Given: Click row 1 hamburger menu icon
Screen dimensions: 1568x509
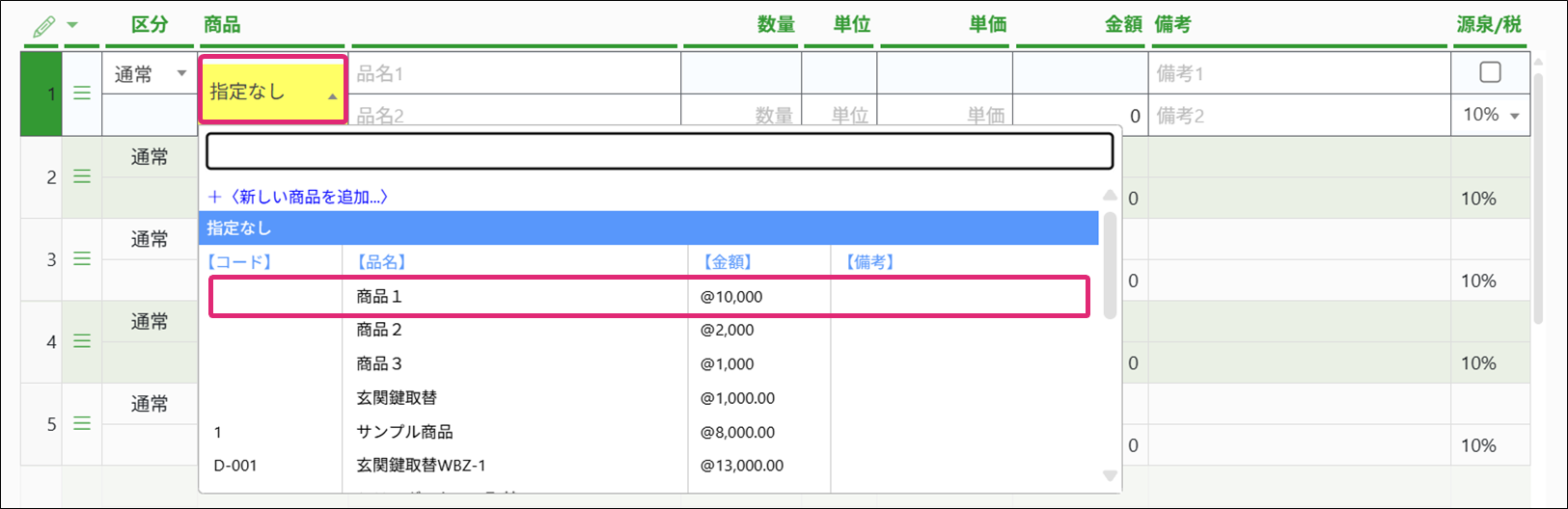Looking at the screenshot, I should coord(82,94).
